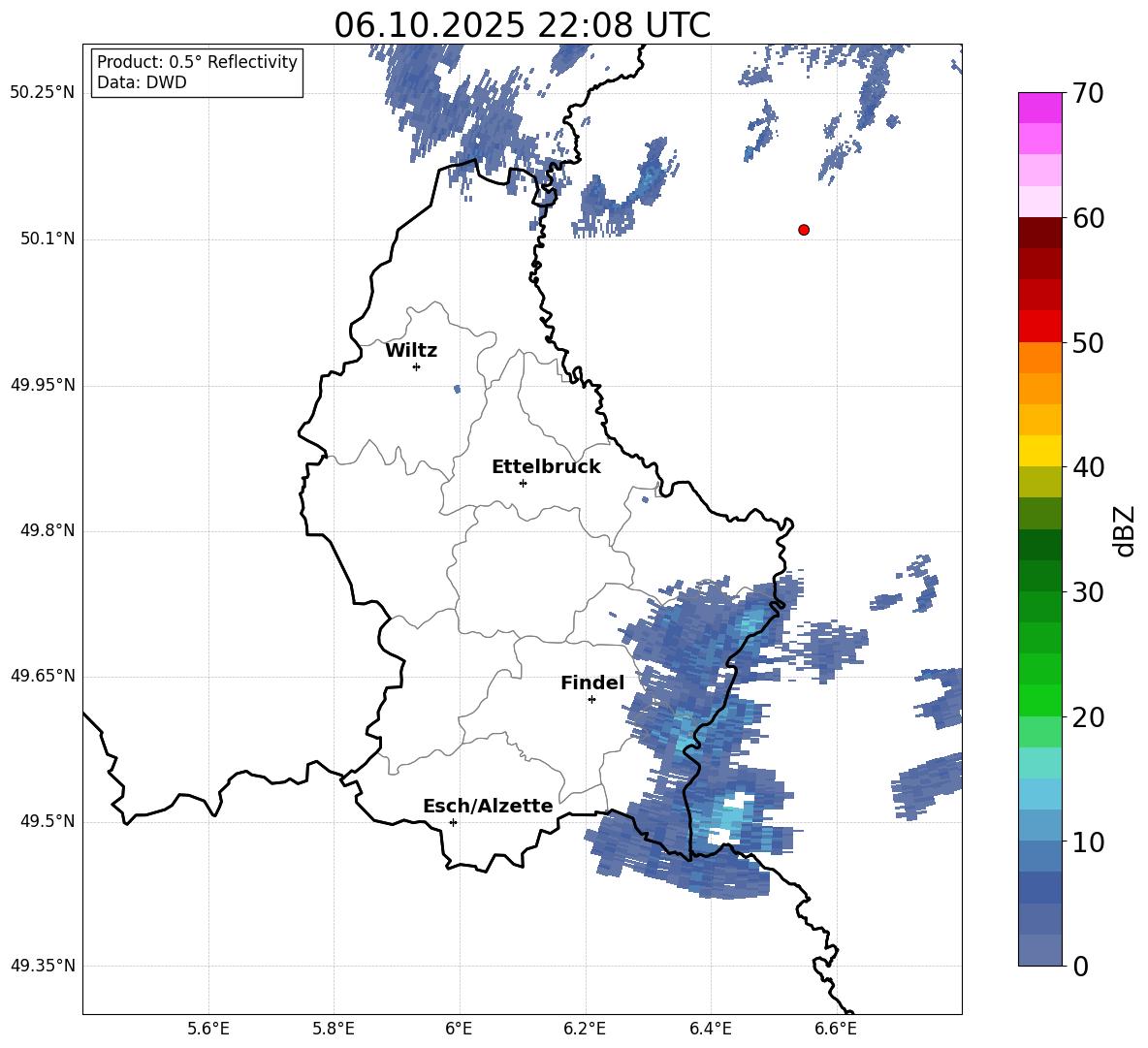
Task: Click the 10 colorbar tick label
Action: pyautogui.click(x=1088, y=842)
